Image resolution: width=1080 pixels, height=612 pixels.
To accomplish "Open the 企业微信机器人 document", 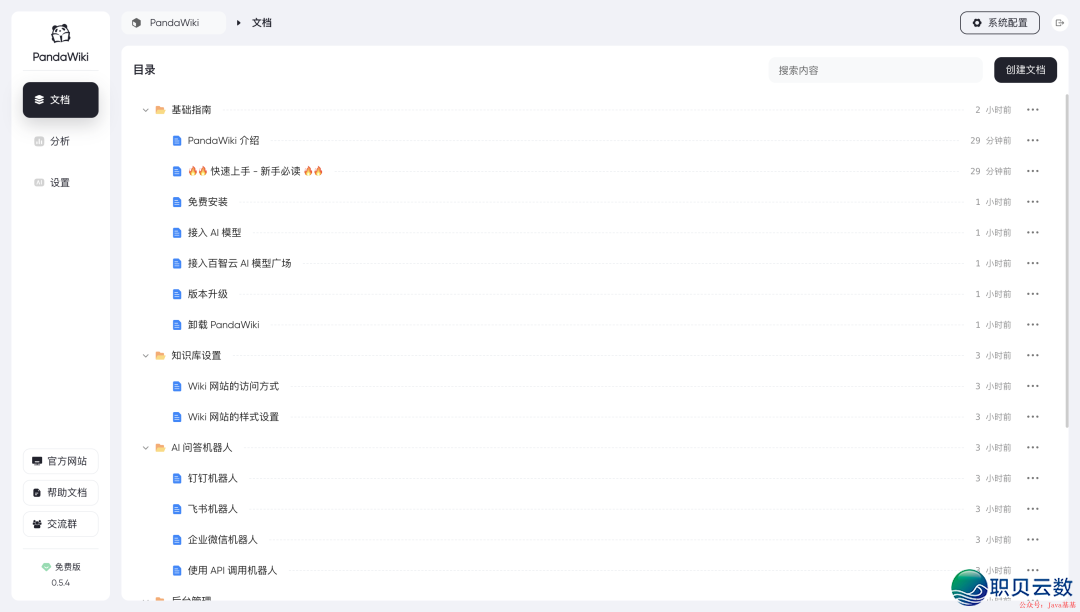I will tap(222, 540).
